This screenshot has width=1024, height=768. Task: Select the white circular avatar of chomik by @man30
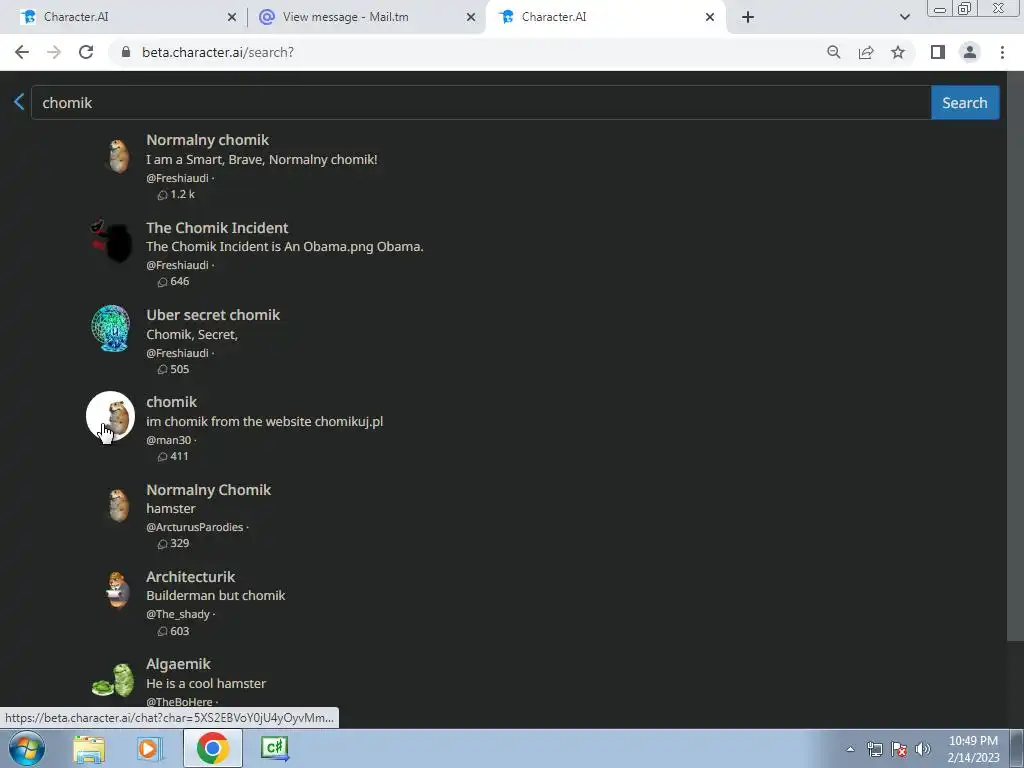(110, 416)
